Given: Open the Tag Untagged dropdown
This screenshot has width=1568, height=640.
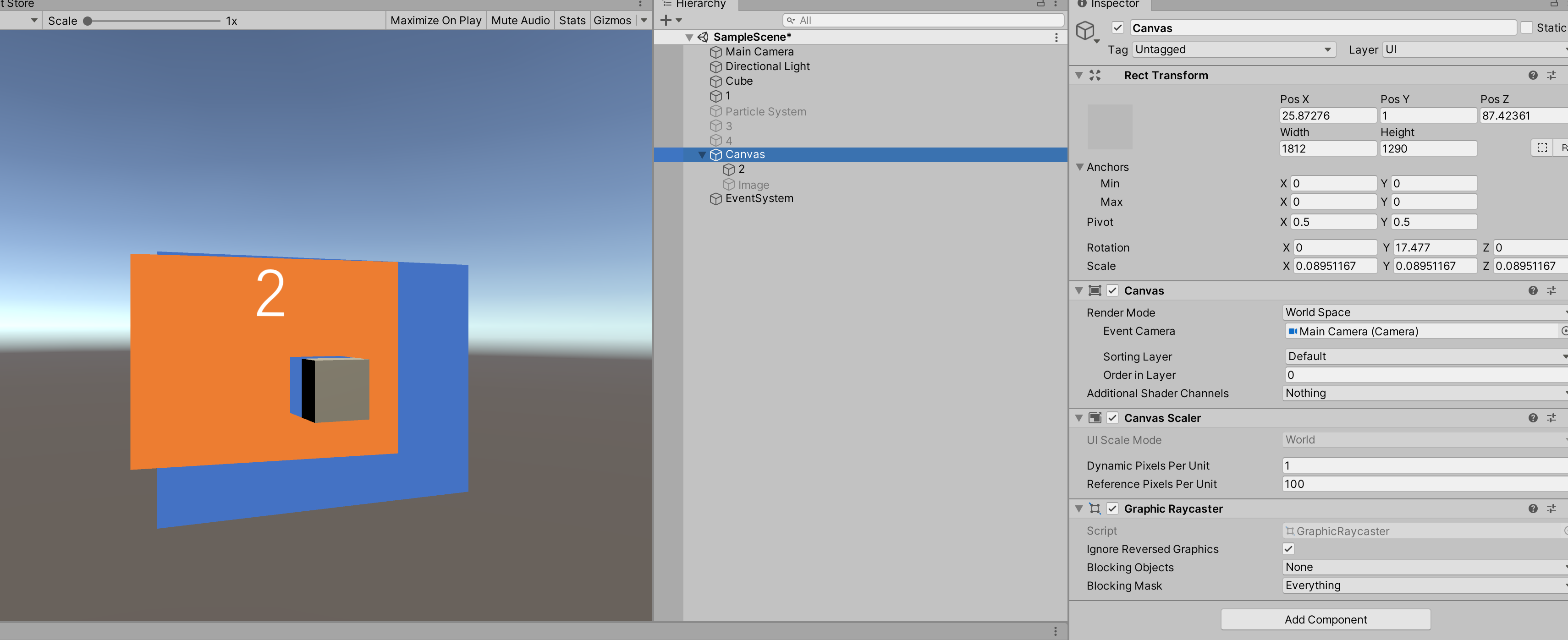Looking at the screenshot, I should point(1233,49).
